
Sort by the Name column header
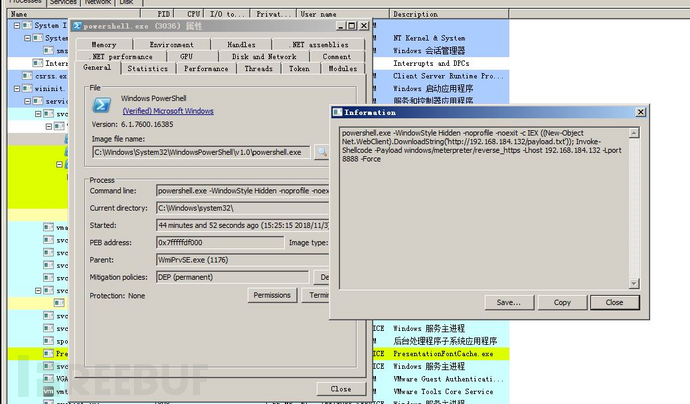coord(73,14)
